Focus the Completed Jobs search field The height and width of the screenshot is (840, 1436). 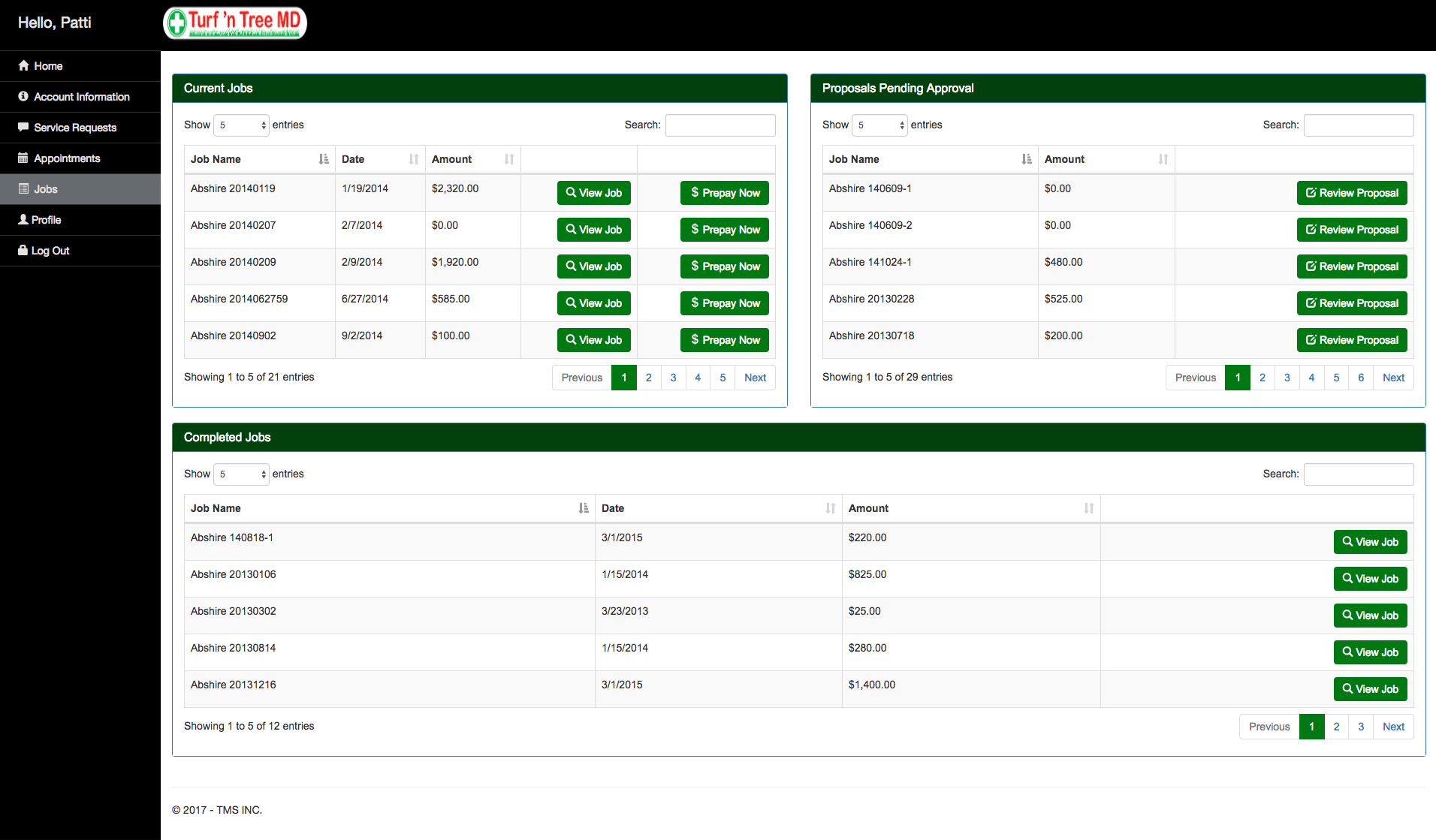pos(1359,474)
